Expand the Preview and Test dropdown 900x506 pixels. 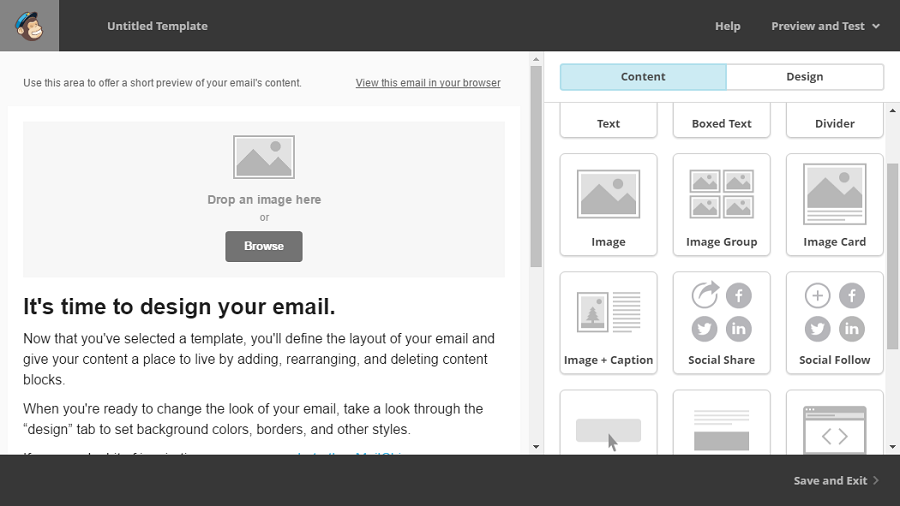825,26
